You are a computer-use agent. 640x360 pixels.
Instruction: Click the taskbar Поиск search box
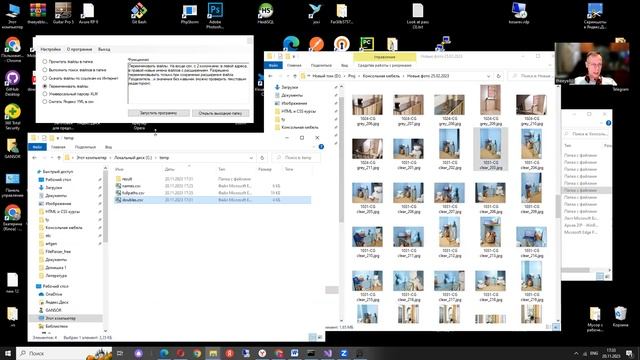64,353
